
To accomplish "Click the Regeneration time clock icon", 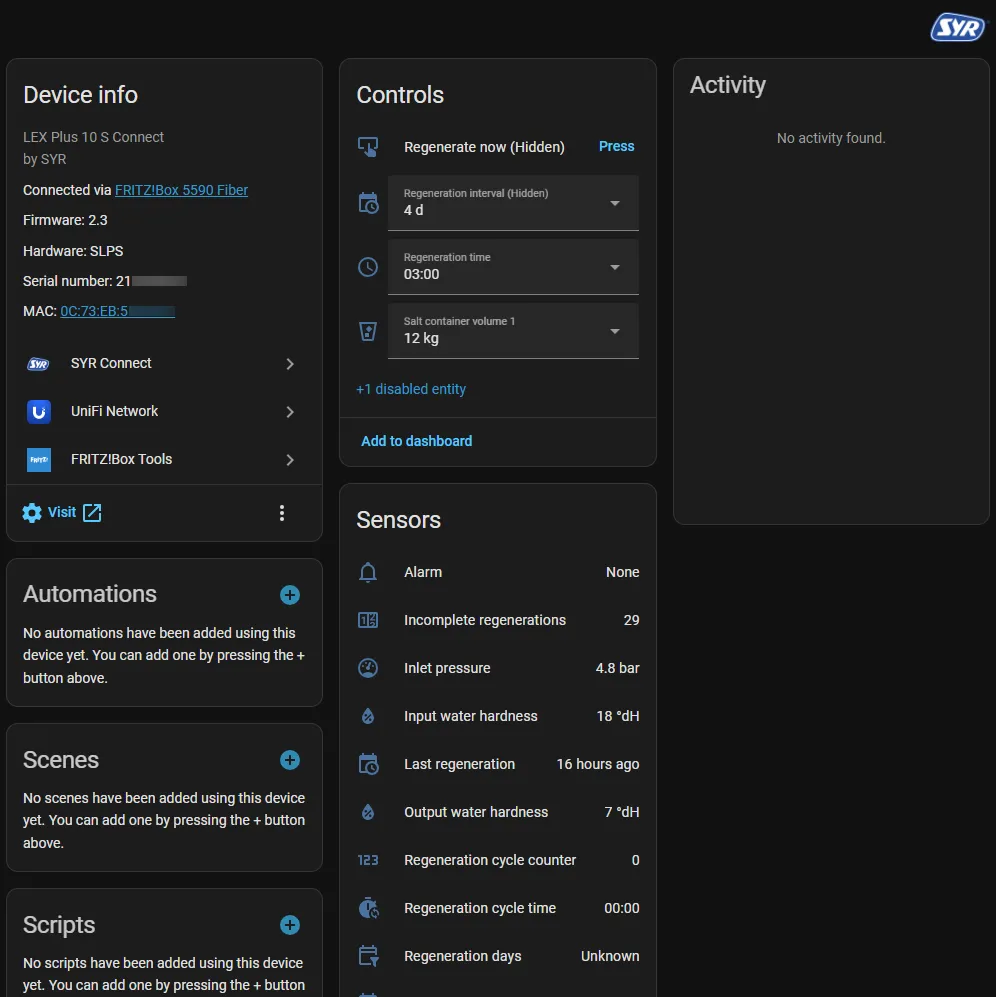I will pyautogui.click(x=368, y=267).
